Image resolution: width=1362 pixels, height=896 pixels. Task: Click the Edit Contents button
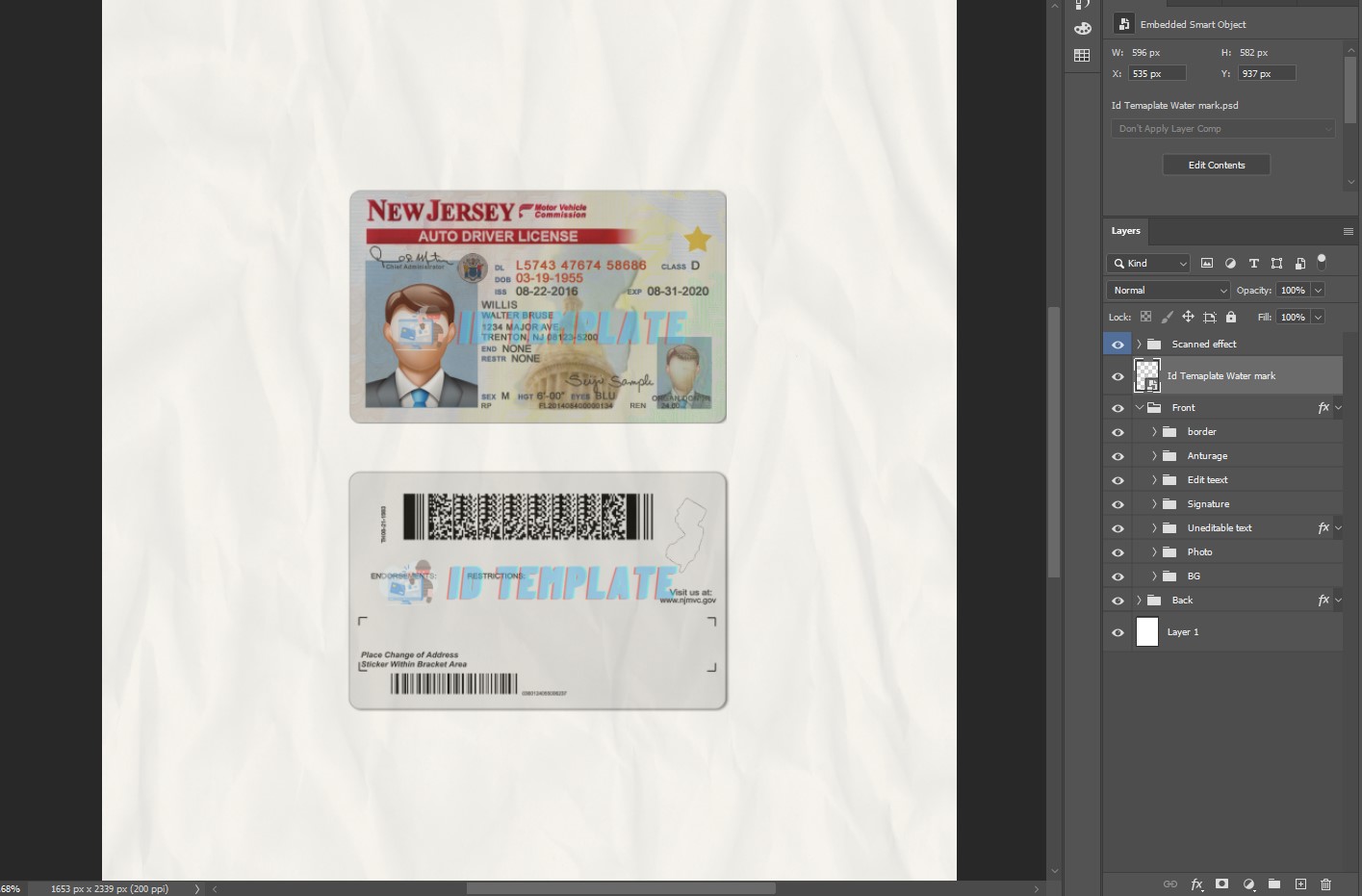click(x=1216, y=165)
